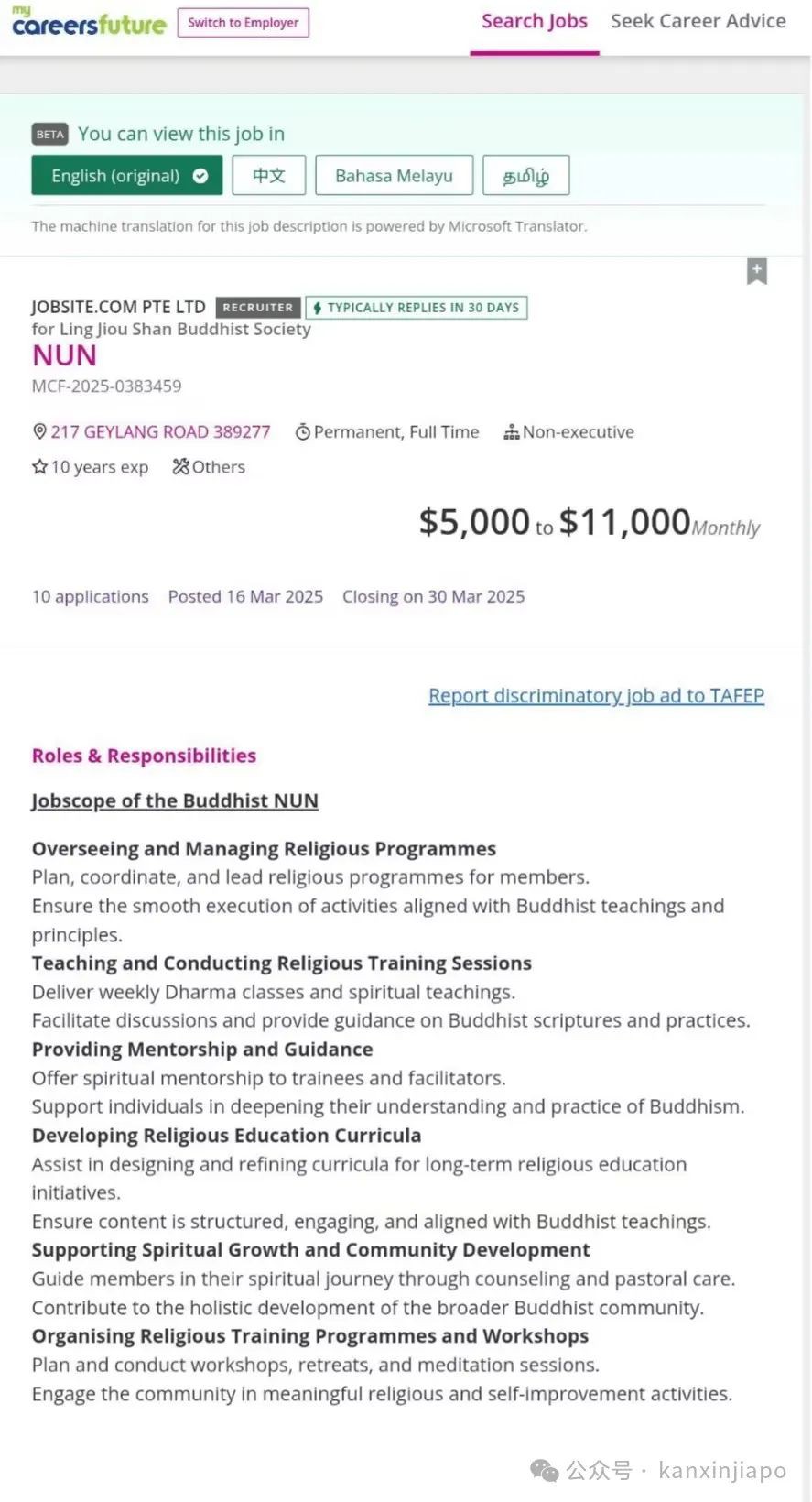Click the RECRUITER badge

(x=258, y=308)
